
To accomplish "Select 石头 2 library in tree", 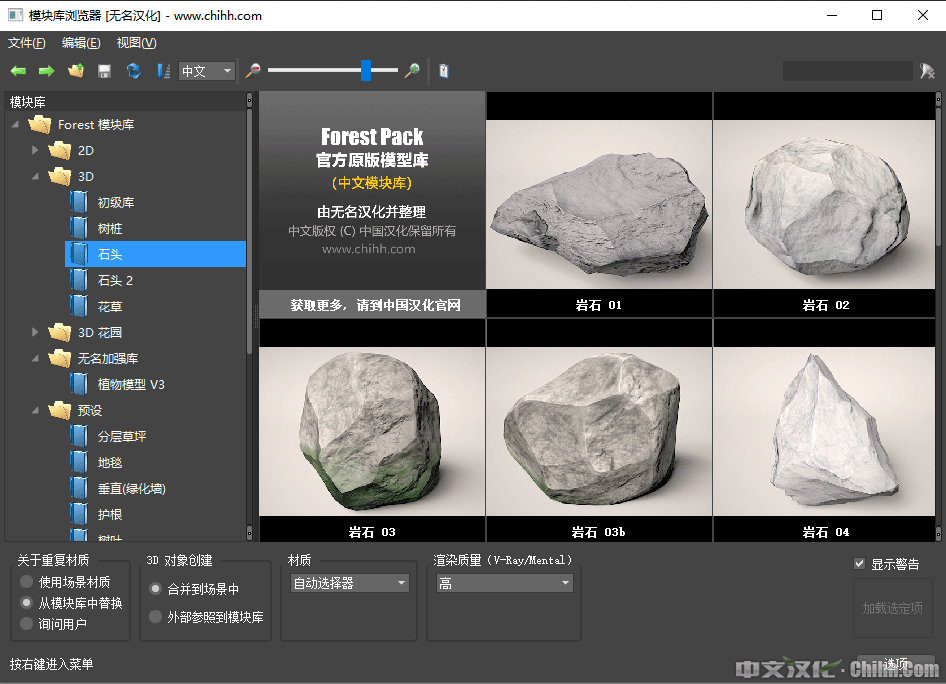I will pos(115,280).
